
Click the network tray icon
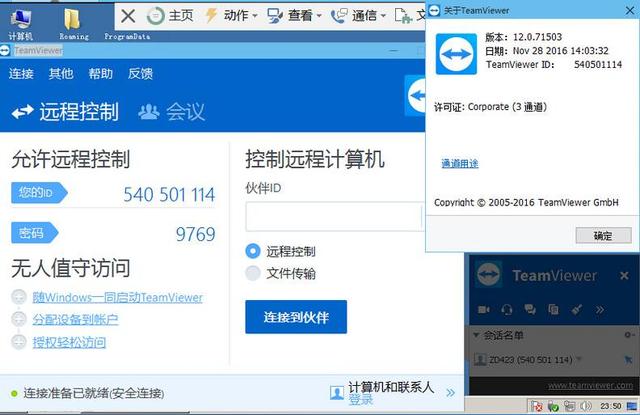(569, 406)
